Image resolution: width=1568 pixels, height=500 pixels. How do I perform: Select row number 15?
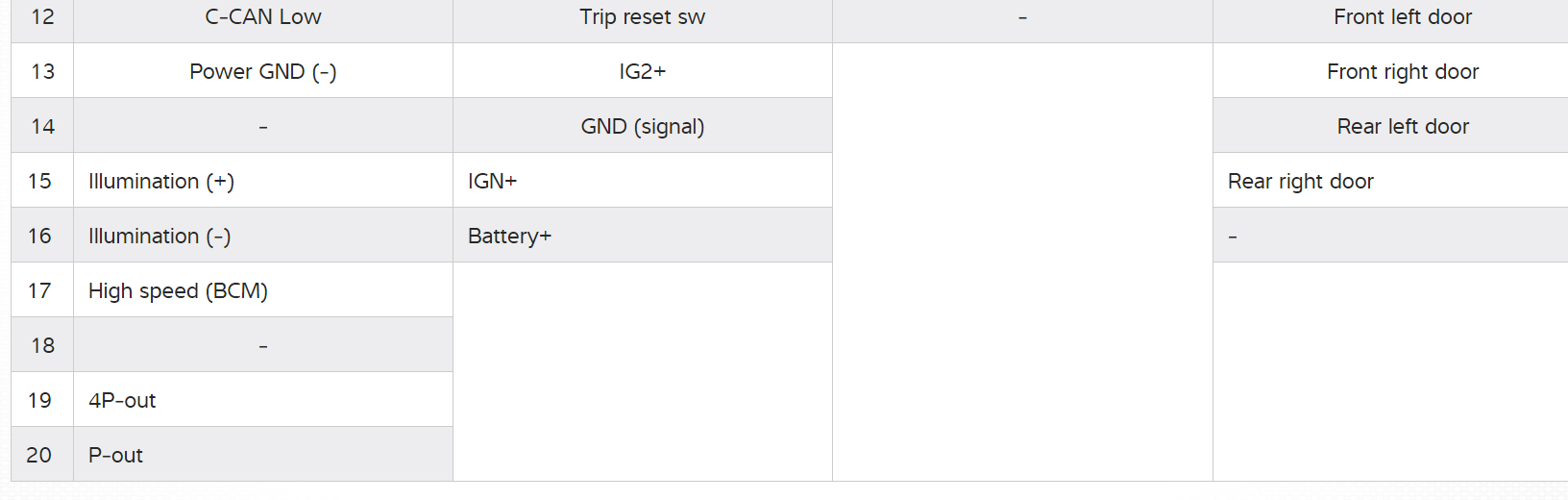pos(39,182)
